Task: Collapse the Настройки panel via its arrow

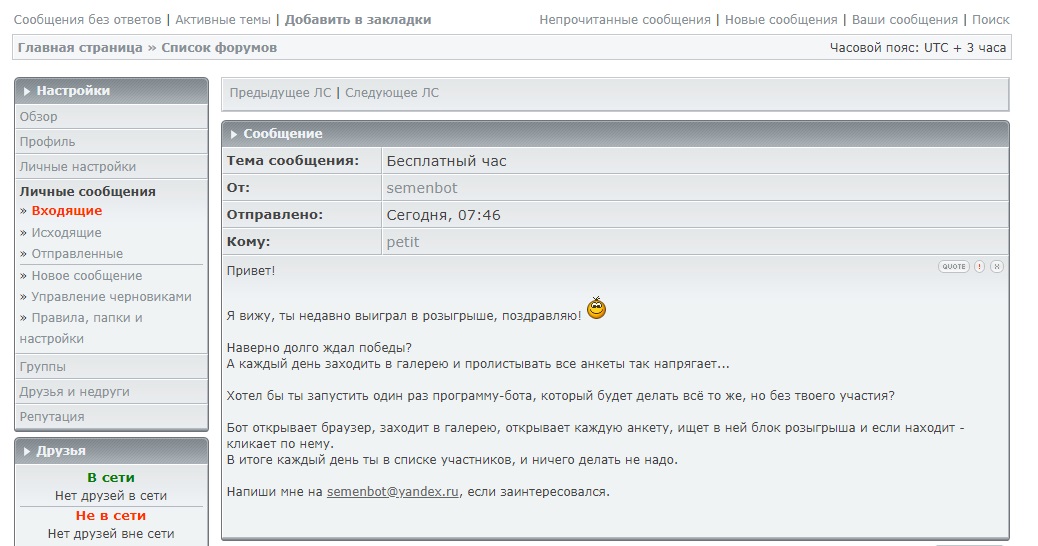Action: [x=27, y=91]
